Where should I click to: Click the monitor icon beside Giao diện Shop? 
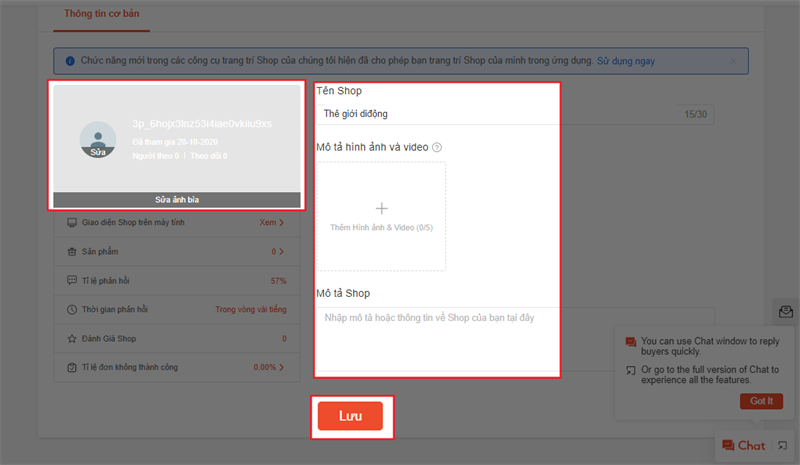pos(72,223)
